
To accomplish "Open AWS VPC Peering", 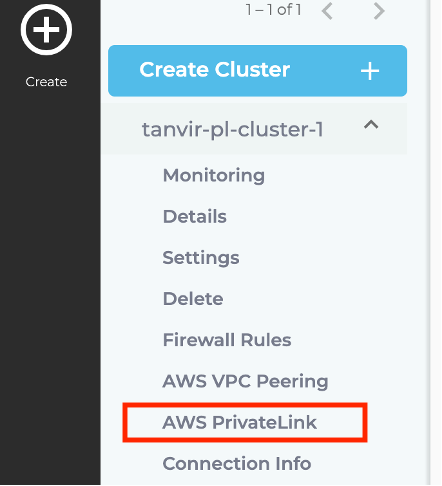I will [x=245, y=381].
